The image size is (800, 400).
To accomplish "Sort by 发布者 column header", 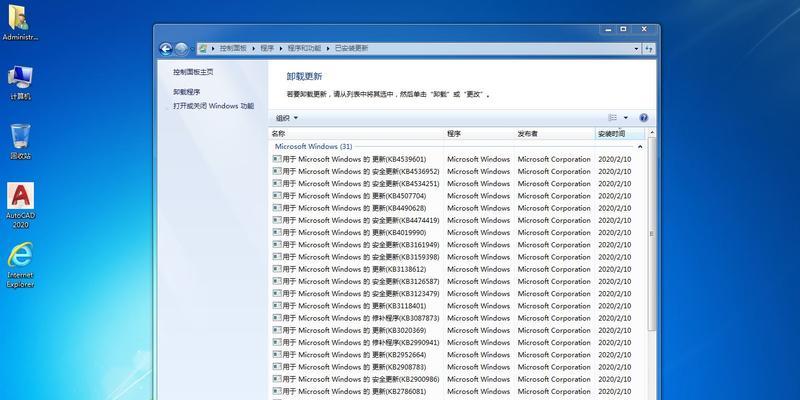I will [x=555, y=134].
